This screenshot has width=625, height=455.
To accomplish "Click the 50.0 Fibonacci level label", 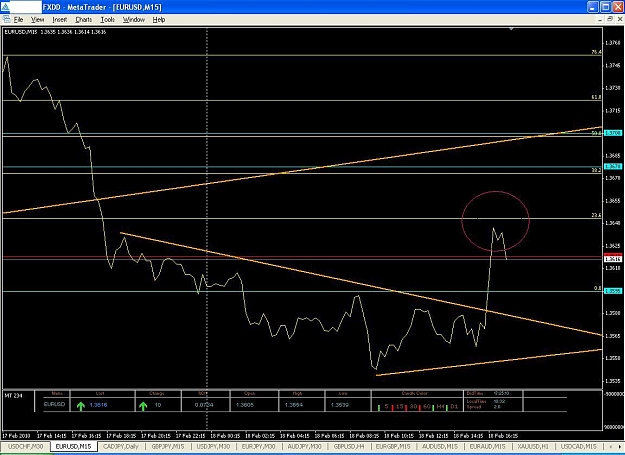I will tap(596, 133).
